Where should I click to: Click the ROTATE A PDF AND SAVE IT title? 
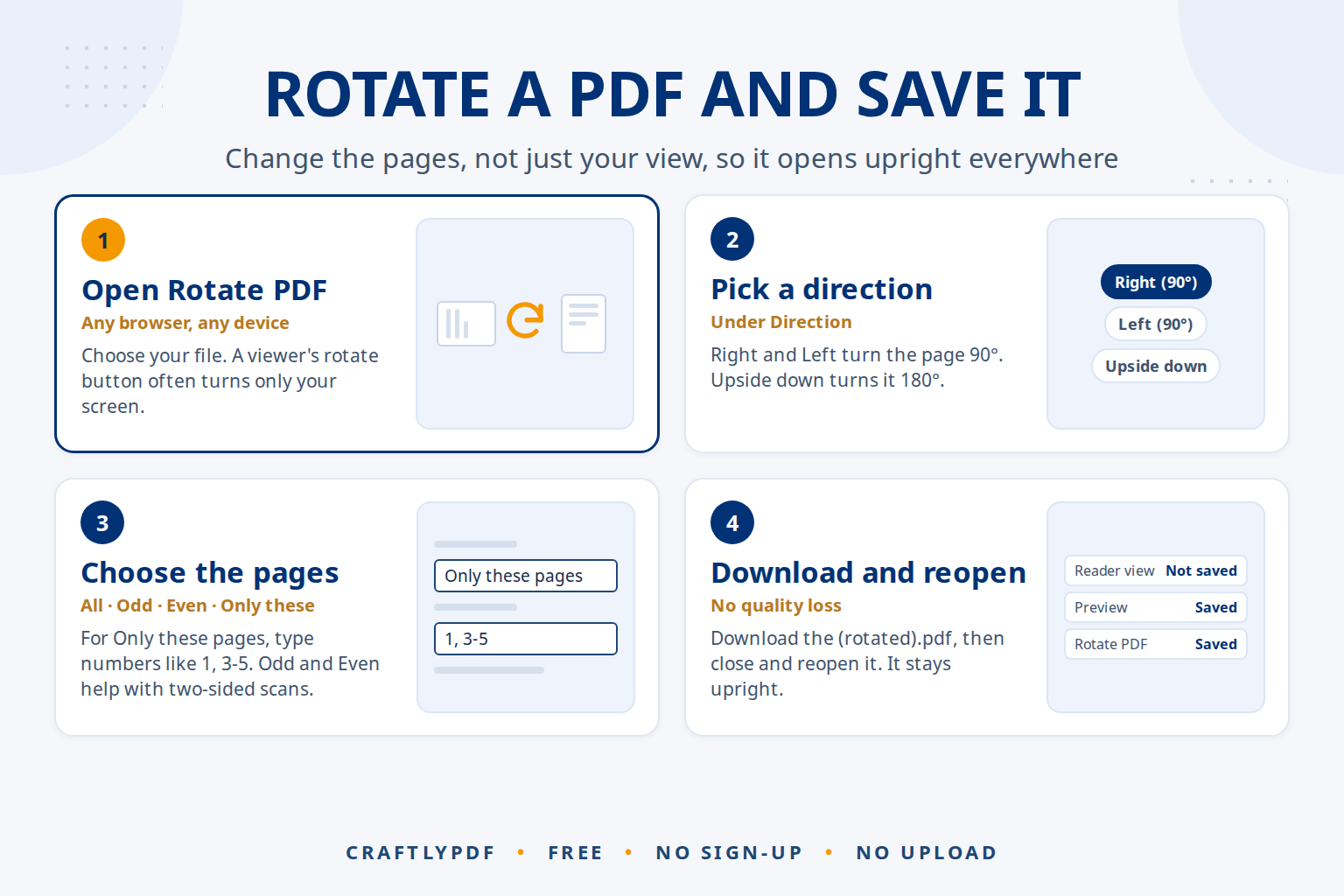click(672, 94)
